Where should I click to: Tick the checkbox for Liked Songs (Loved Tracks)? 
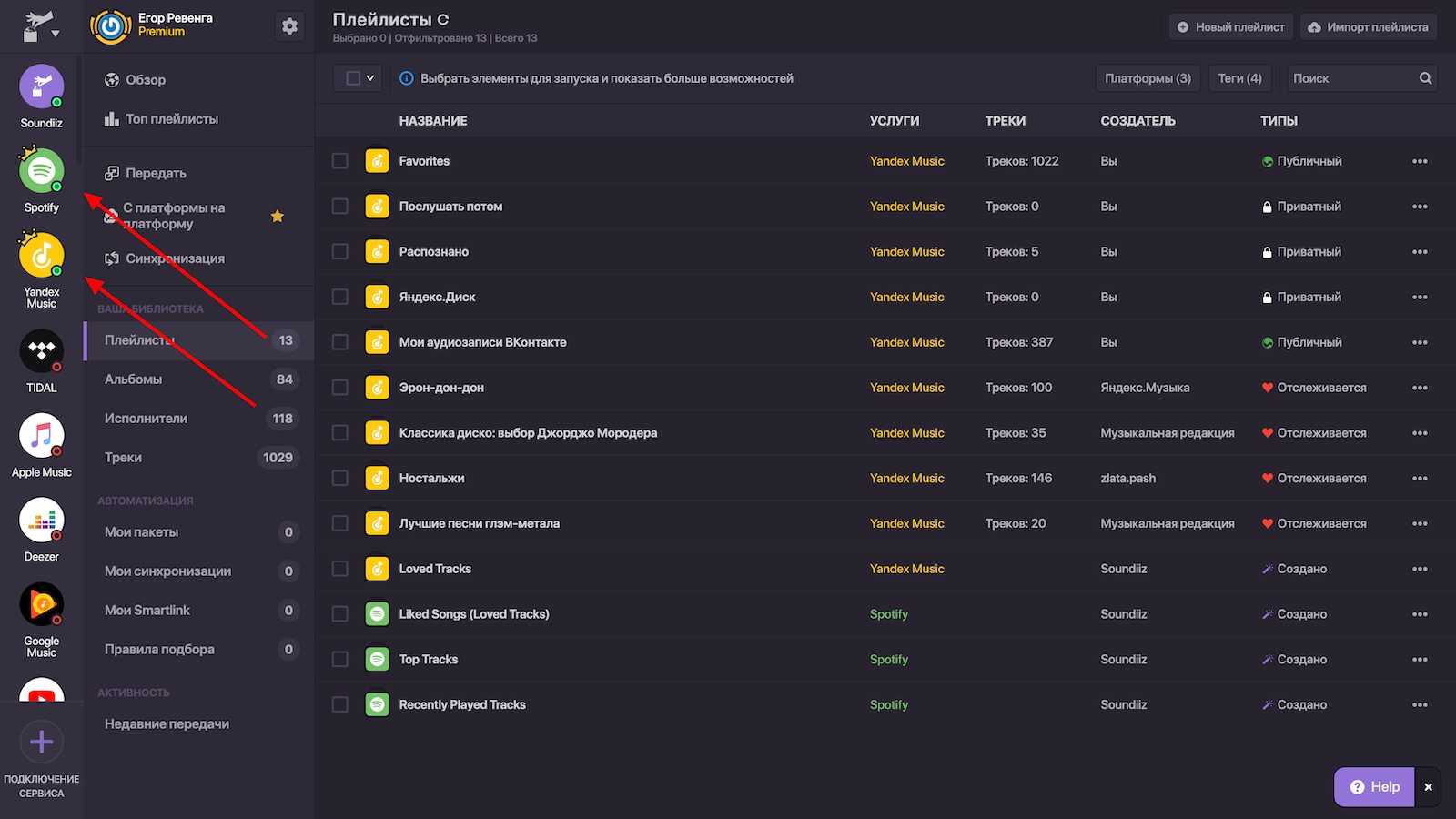pos(340,614)
